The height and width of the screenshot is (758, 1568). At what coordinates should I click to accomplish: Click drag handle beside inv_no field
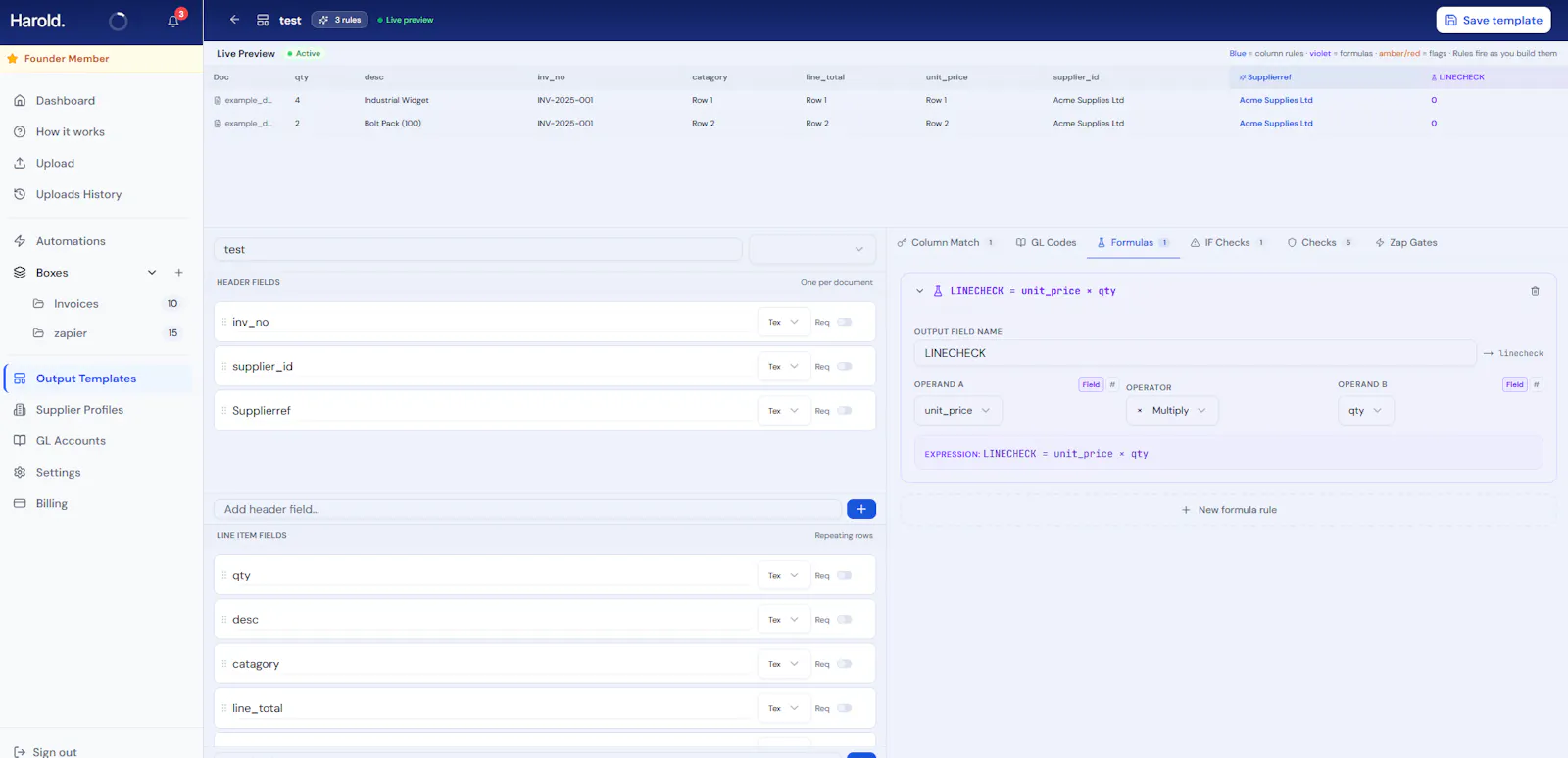click(x=224, y=322)
